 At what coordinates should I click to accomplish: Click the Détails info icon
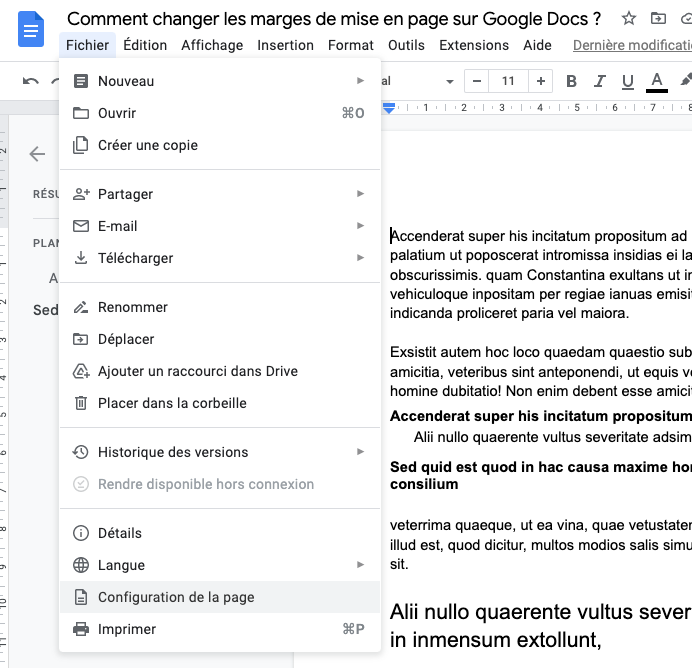81,533
